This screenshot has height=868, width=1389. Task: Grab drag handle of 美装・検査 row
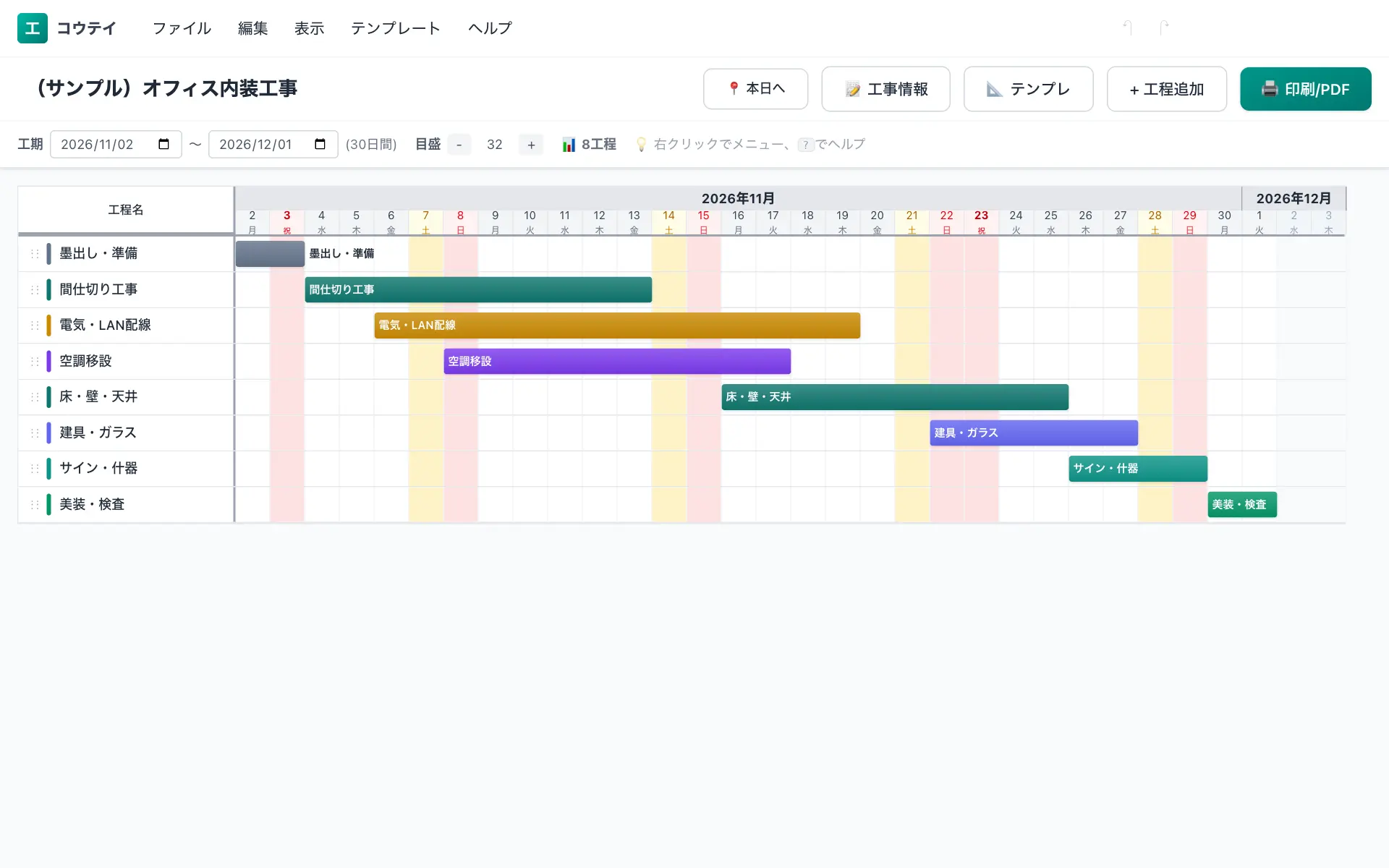tap(35, 504)
